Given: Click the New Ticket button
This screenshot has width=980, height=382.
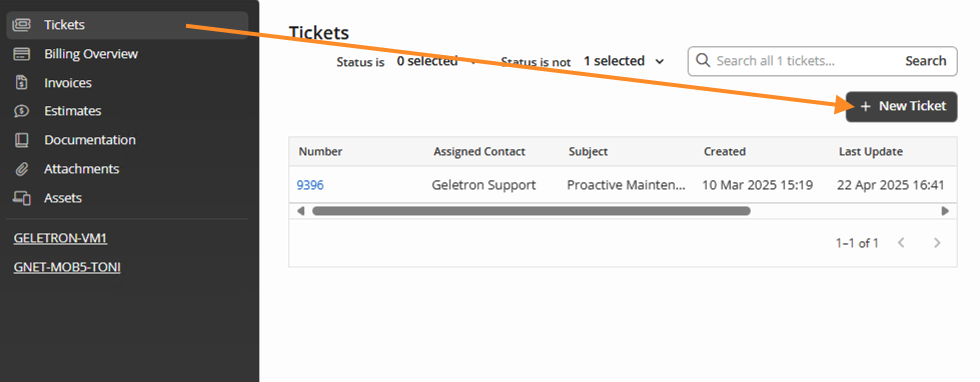Looking at the screenshot, I should (x=901, y=106).
